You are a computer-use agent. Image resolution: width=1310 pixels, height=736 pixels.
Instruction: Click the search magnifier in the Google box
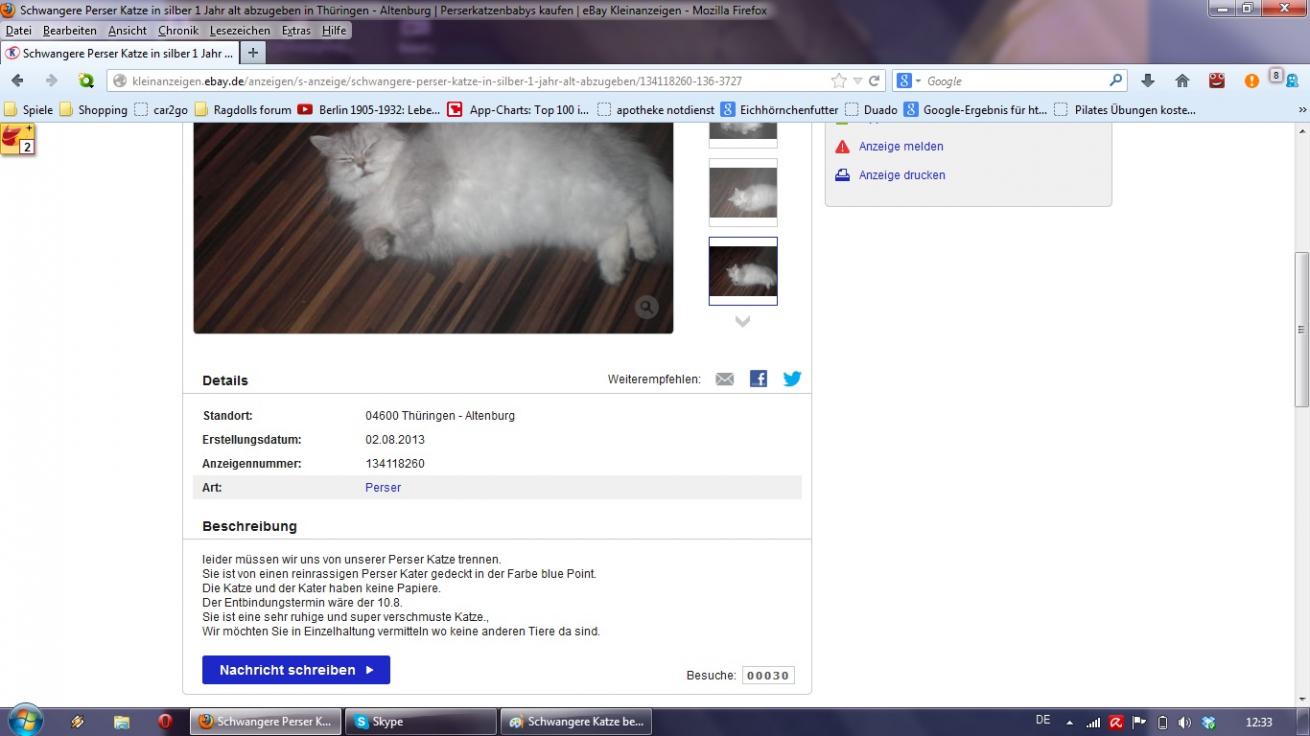coord(1116,81)
